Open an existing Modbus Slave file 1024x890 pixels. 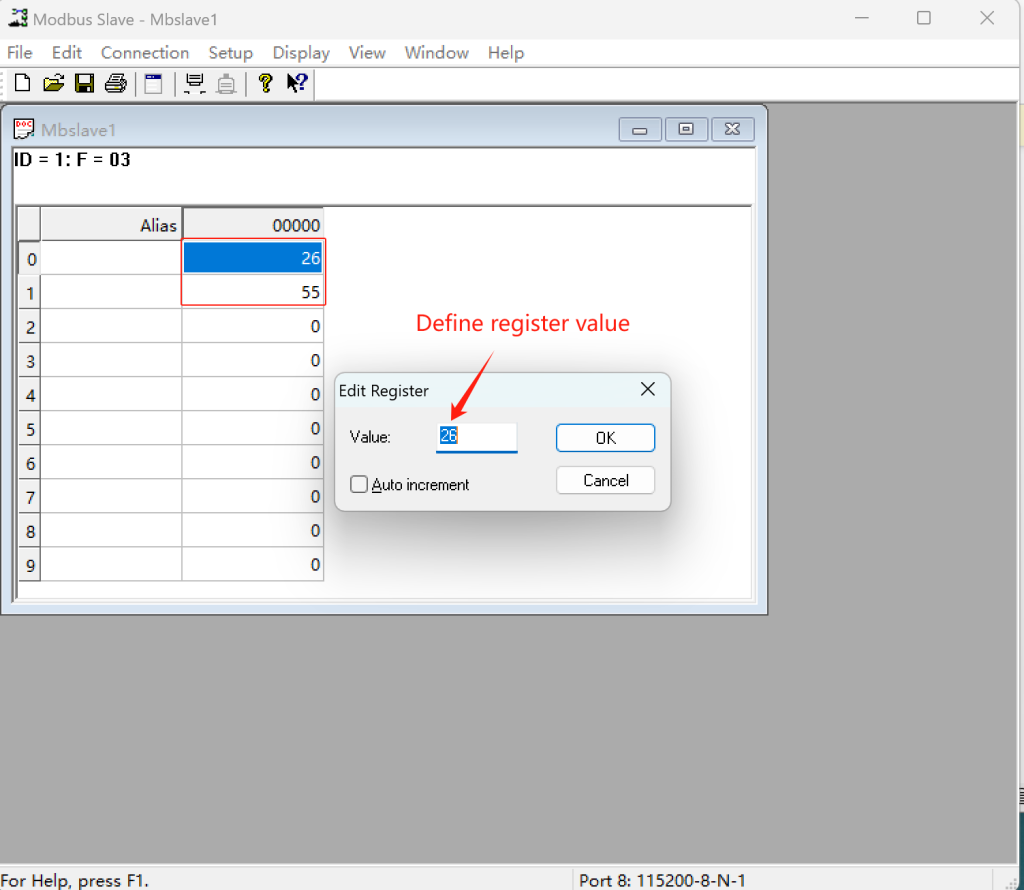[x=53, y=83]
